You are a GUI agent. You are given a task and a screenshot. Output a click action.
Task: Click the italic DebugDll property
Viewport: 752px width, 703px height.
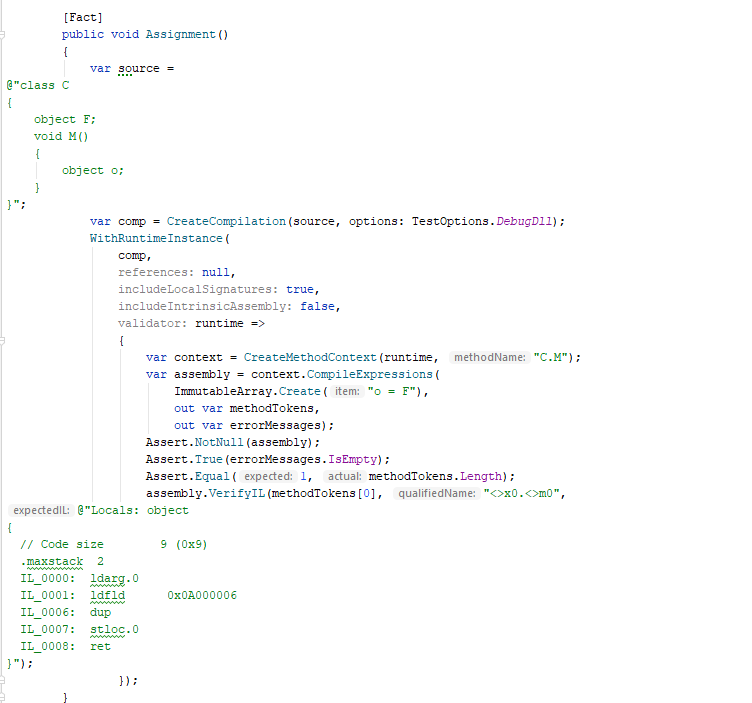pos(524,222)
